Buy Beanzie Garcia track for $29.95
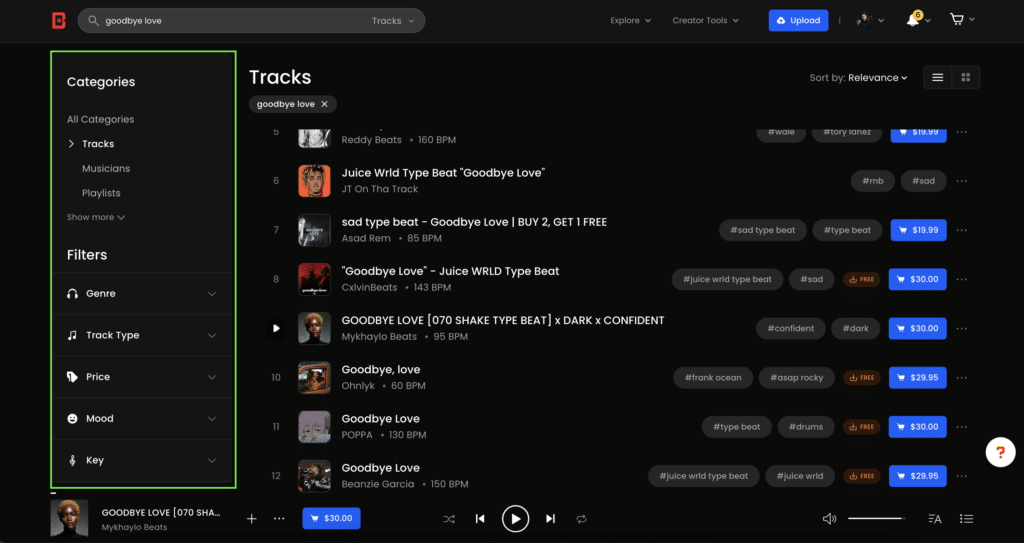Image resolution: width=1024 pixels, height=543 pixels. click(x=918, y=476)
